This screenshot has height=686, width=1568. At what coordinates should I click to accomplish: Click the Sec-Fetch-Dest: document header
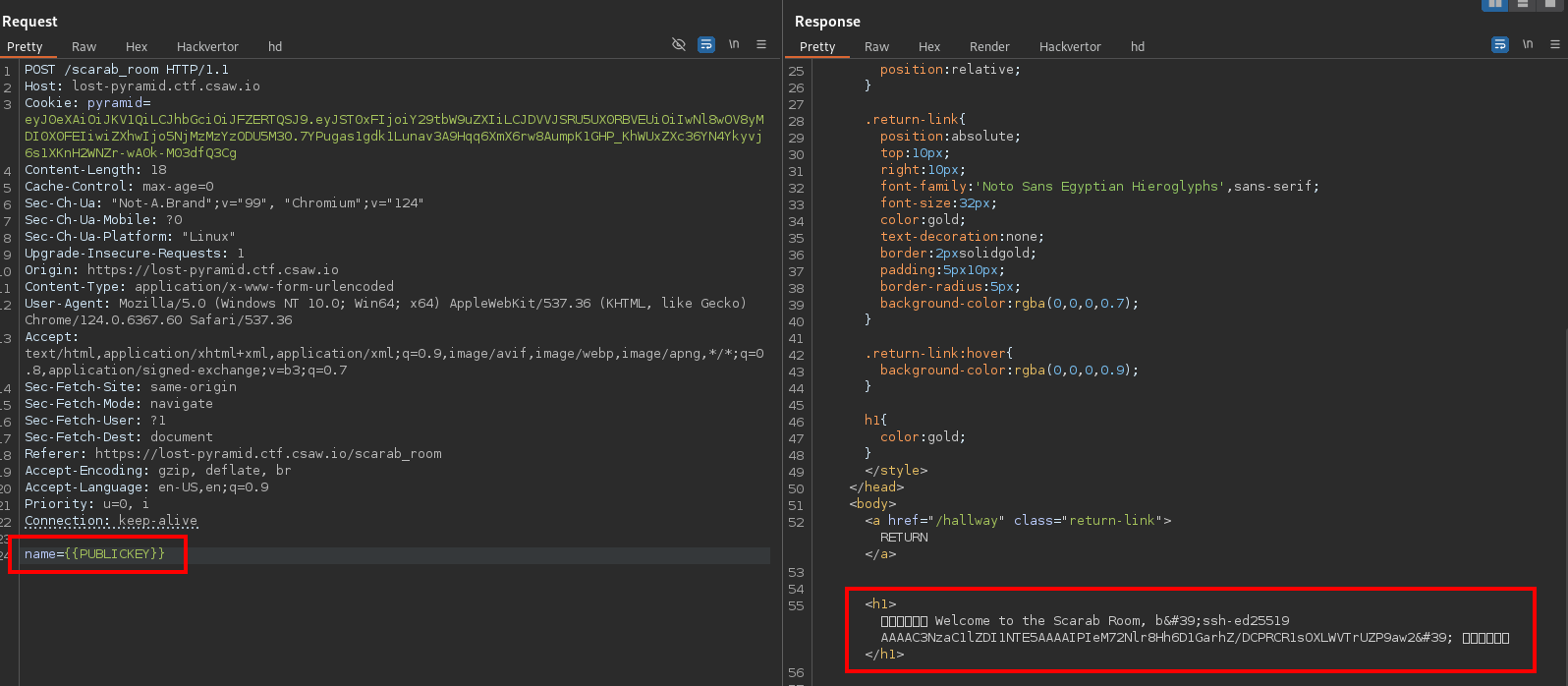pos(119,437)
